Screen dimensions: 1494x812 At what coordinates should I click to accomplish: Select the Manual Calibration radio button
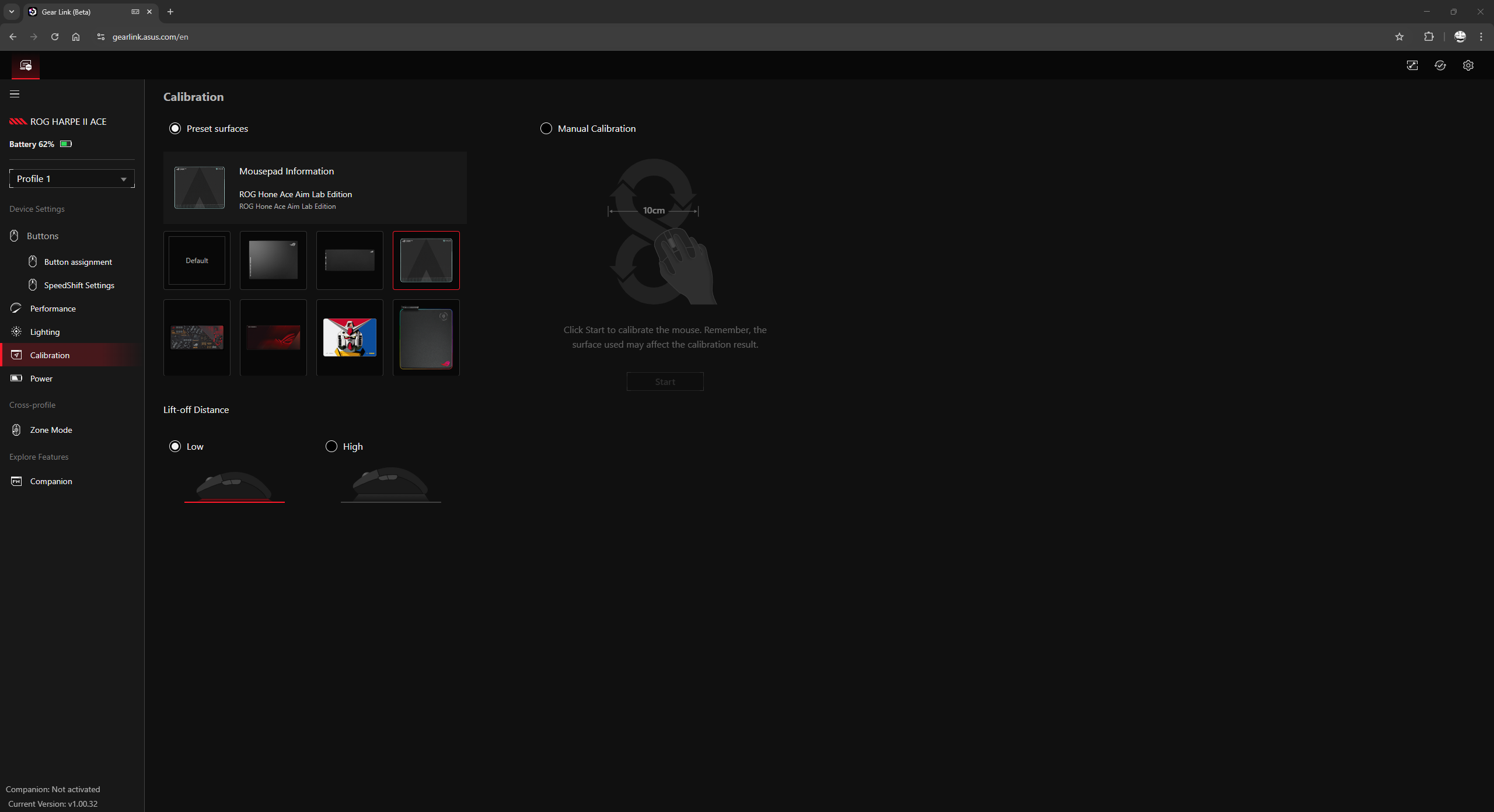pos(546,128)
